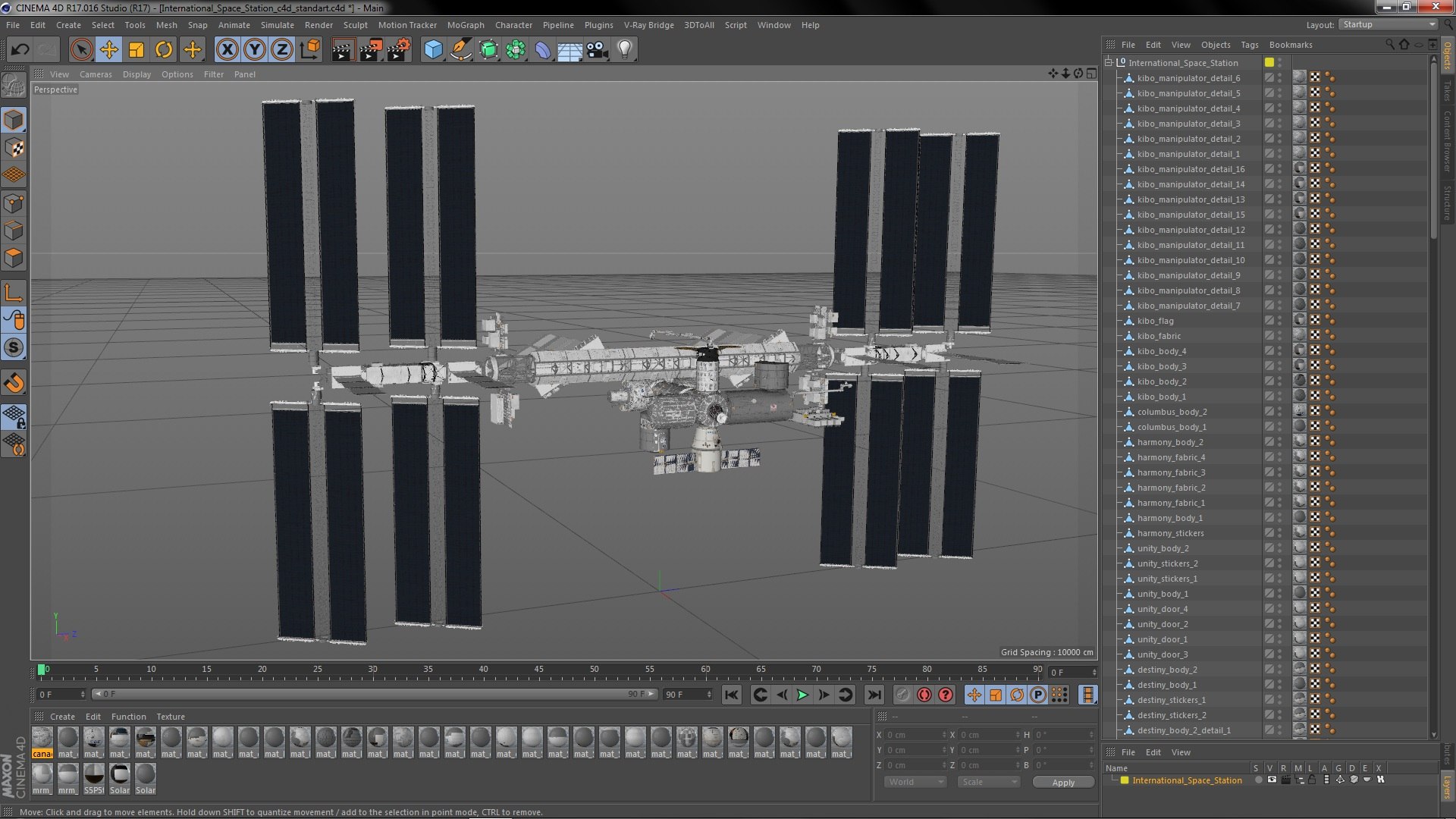Toggle Z axis lock

coord(282,50)
